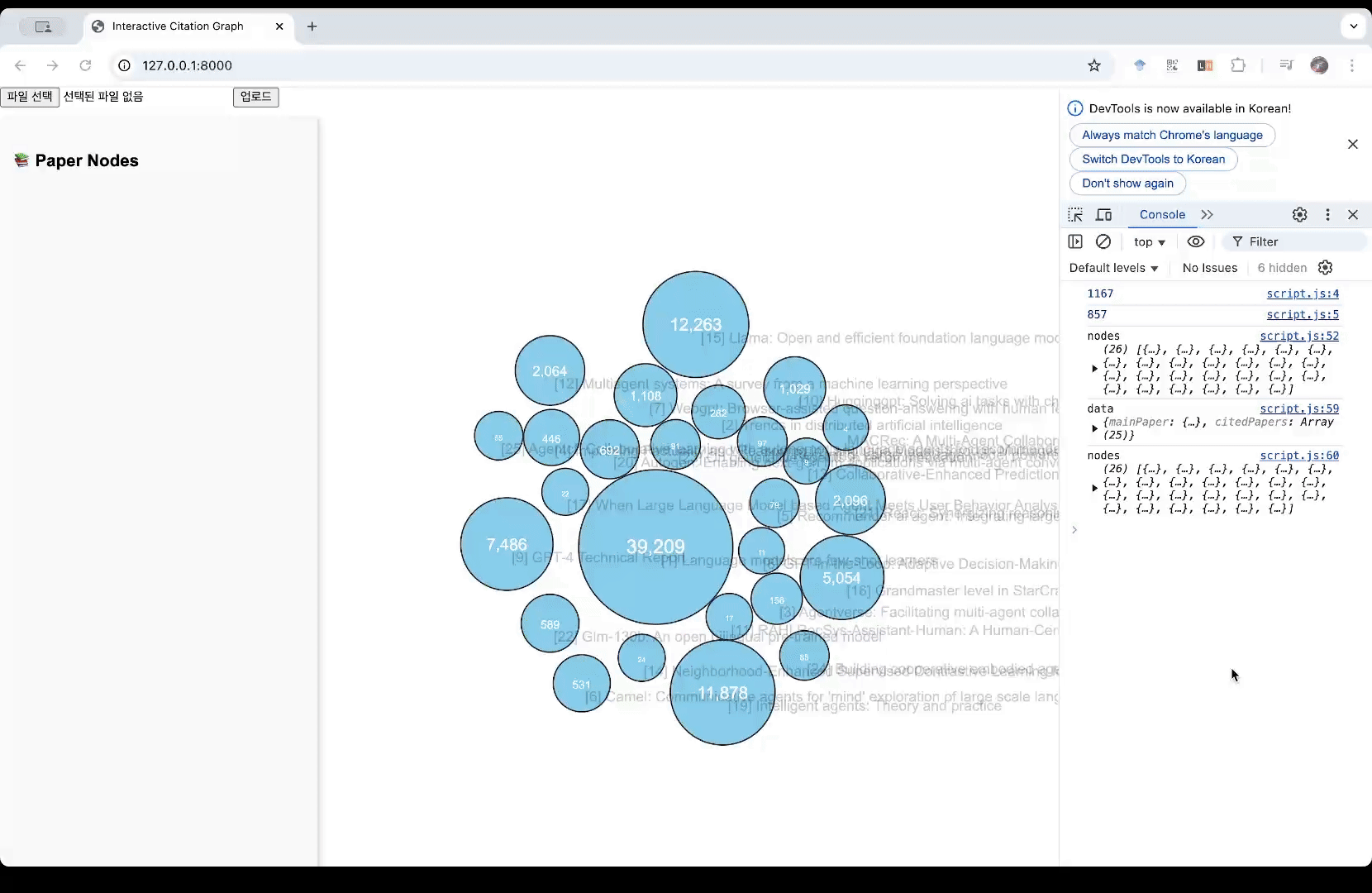Open console settings gear beside hidden count
Image resolution: width=1372 pixels, height=893 pixels.
coord(1325,268)
